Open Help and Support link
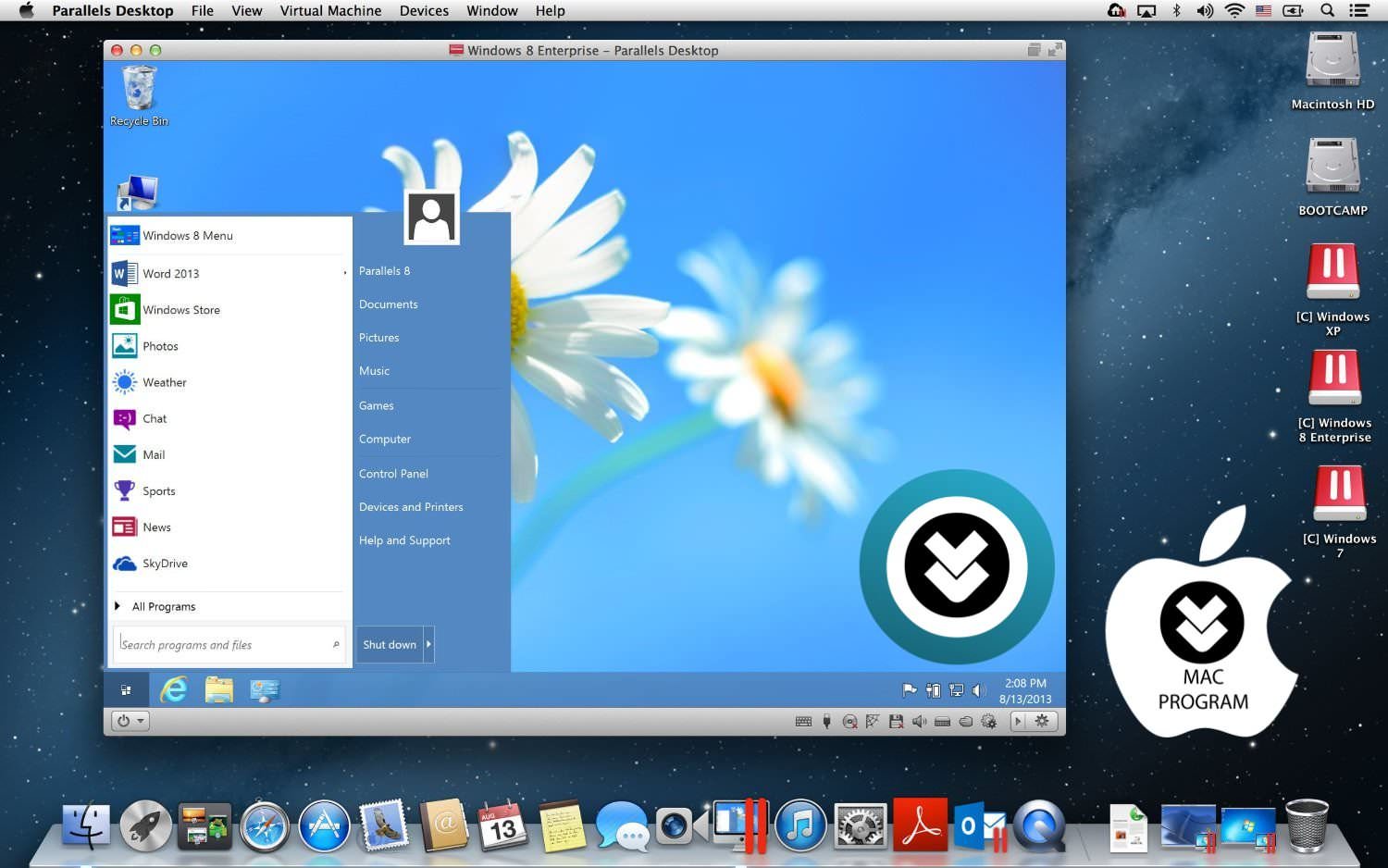The width and height of the screenshot is (1388, 868). (404, 539)
